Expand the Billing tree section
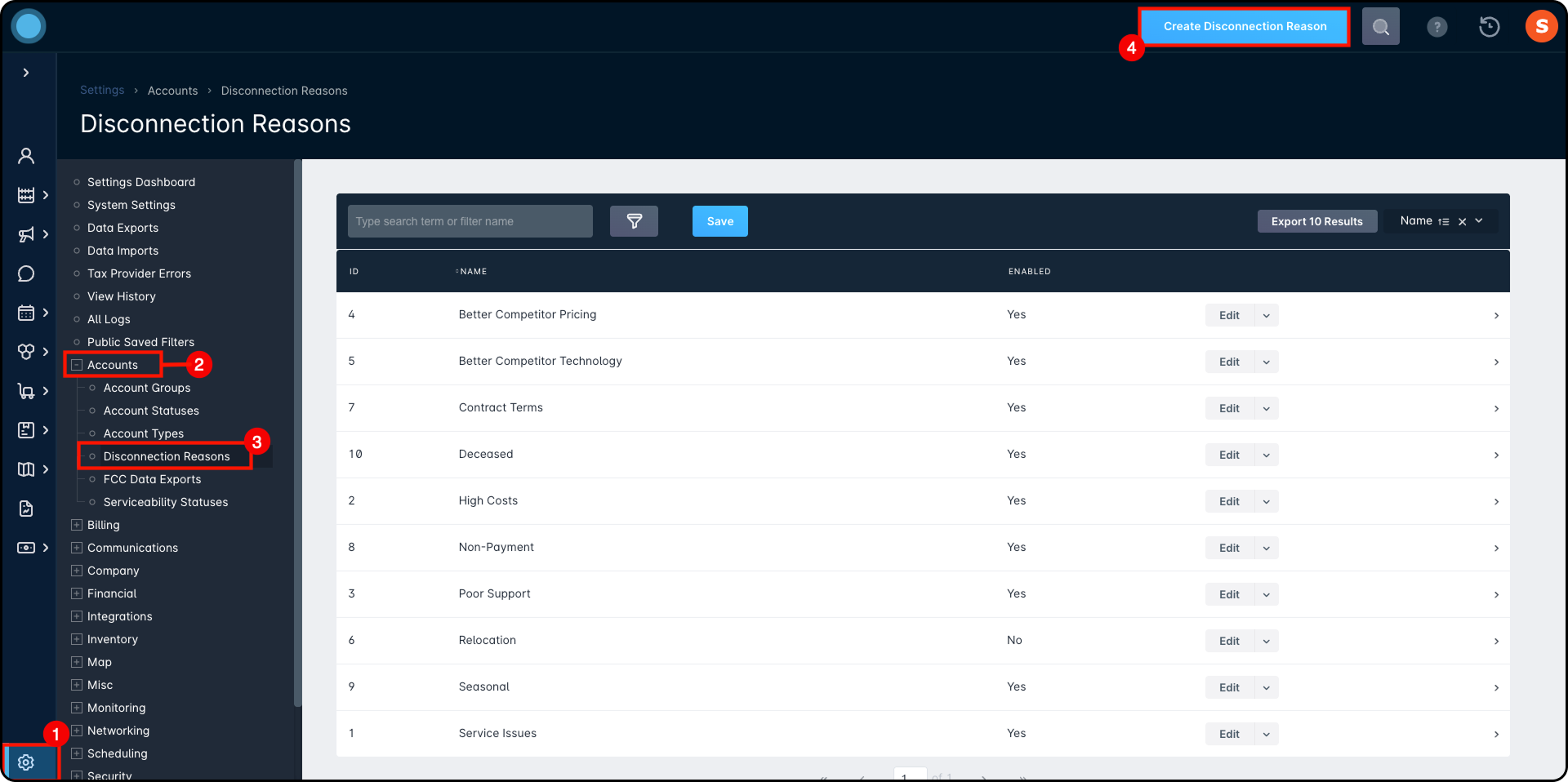The image size is (1568, 782). pos(77,525)
